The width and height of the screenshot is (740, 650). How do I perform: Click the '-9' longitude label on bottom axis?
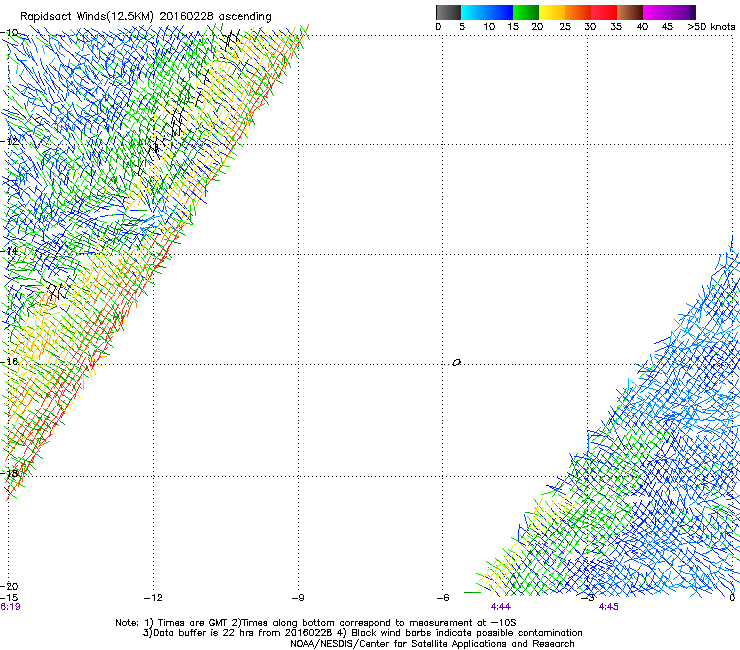click(298, 598)
